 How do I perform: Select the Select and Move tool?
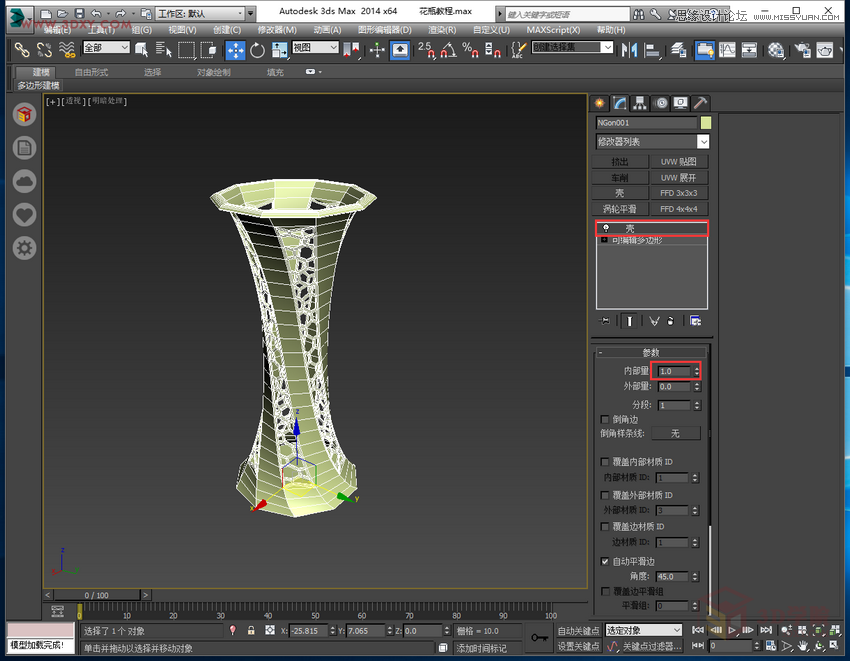(235, 51)
